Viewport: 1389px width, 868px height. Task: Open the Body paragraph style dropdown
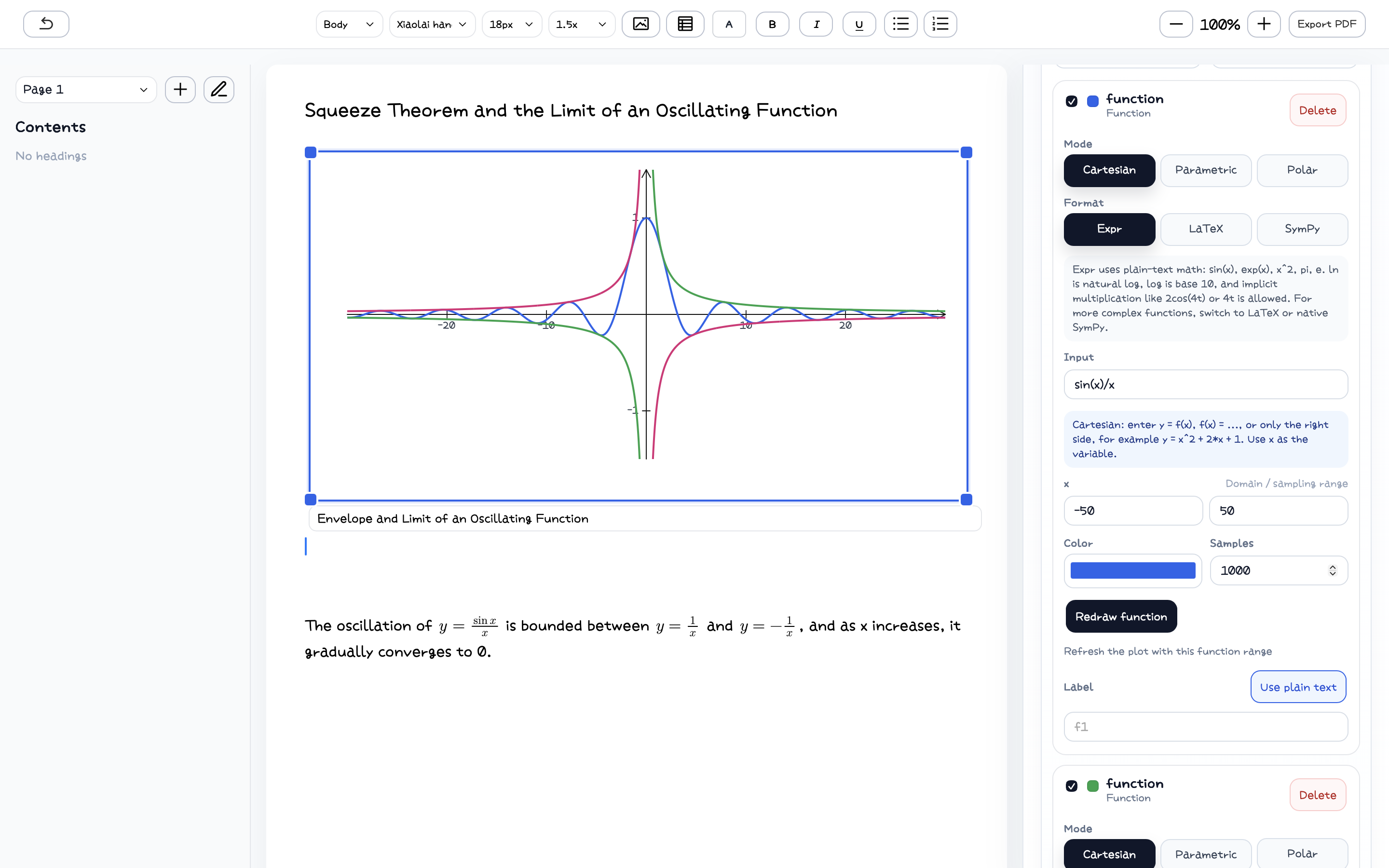pos(349,24)
